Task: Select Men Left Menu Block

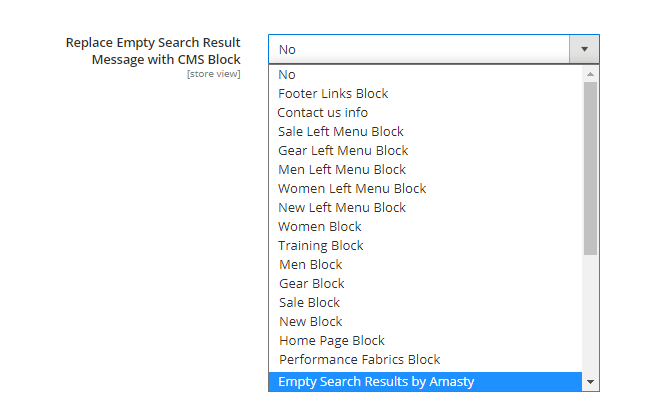Action: coord(342,169)
